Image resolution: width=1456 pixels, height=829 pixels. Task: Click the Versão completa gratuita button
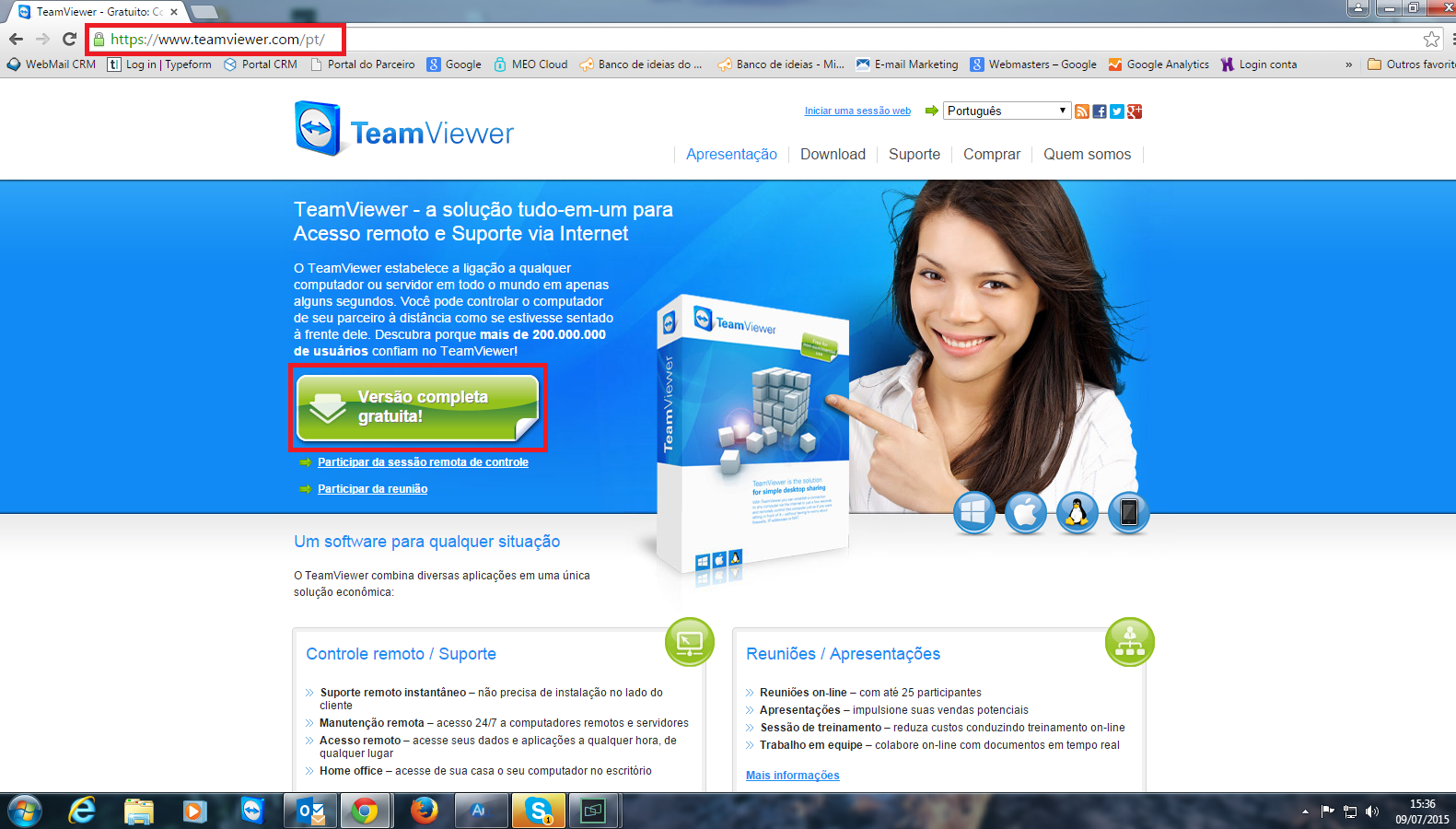coord(418,407)
